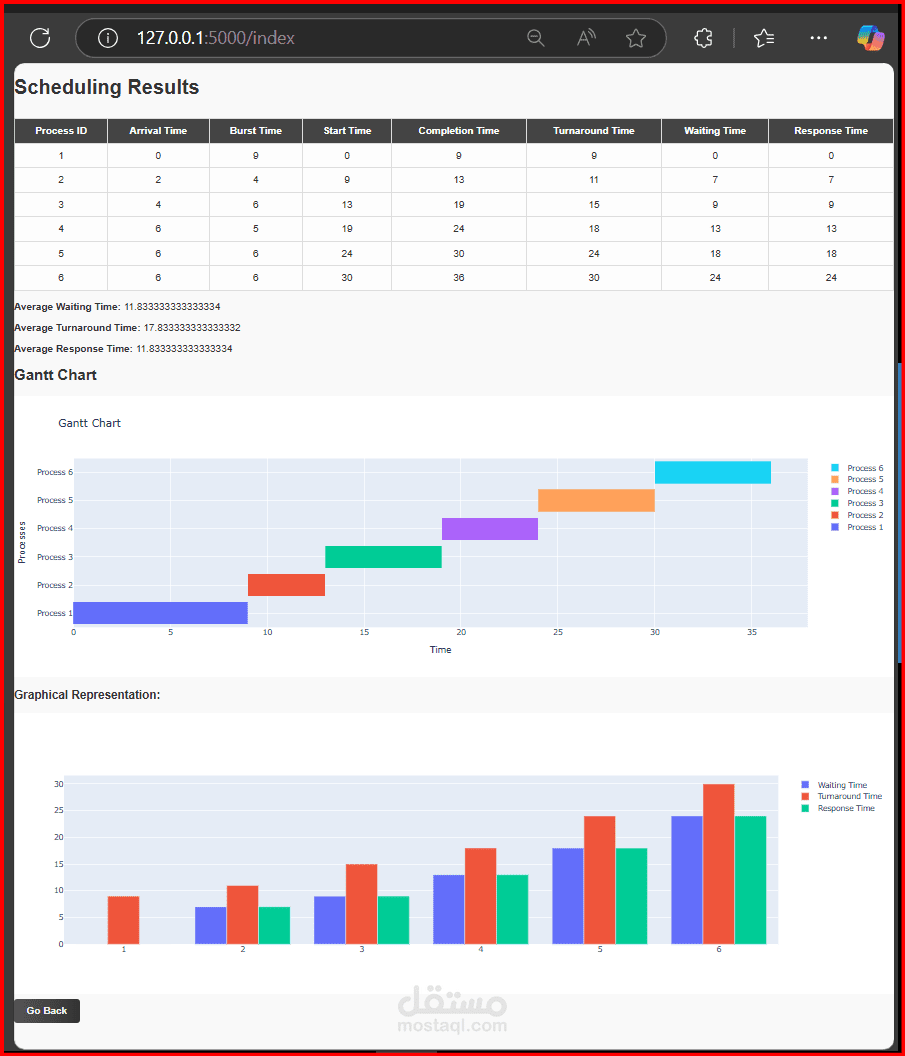Toggle Process 1 in Gantt legend
Viewport: 905px width, 1056px height.
pos(857,527)
